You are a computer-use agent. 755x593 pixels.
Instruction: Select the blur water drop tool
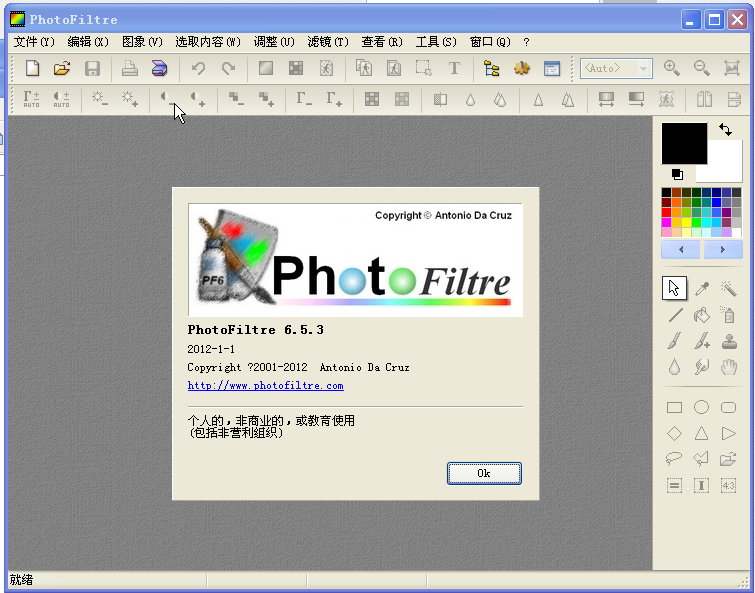click(675, 367)
